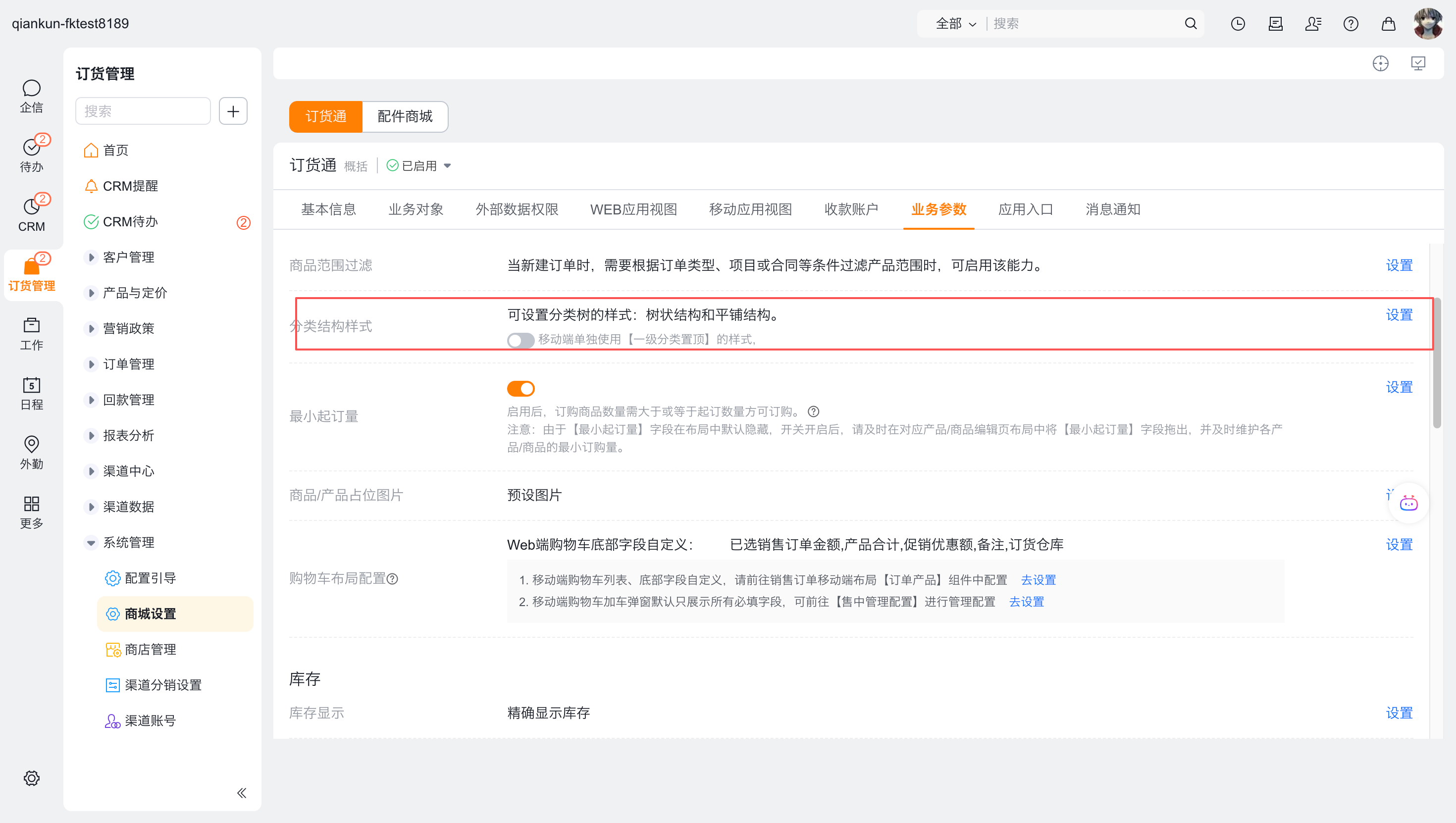Open the 全部 search scope dropdown
This screenshot has width=1456, height=823.
click(x=955, y=24)
